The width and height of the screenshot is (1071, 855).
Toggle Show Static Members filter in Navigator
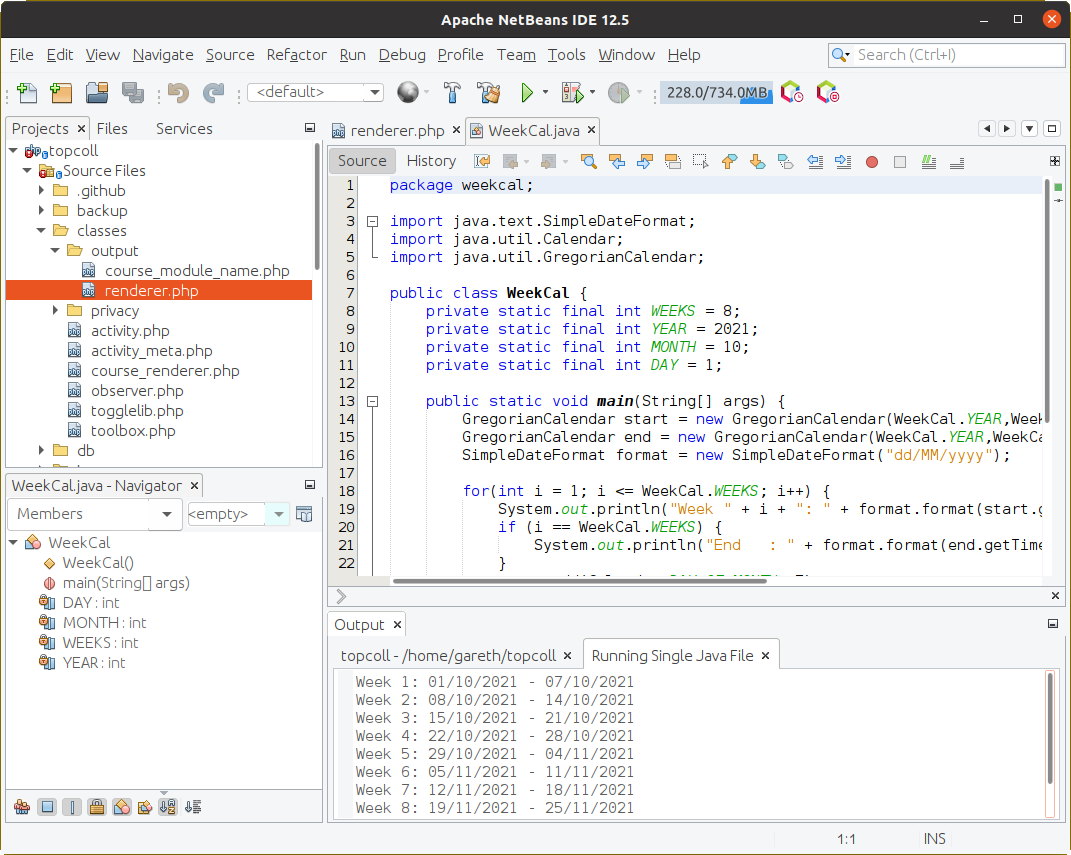coord(72,807)
